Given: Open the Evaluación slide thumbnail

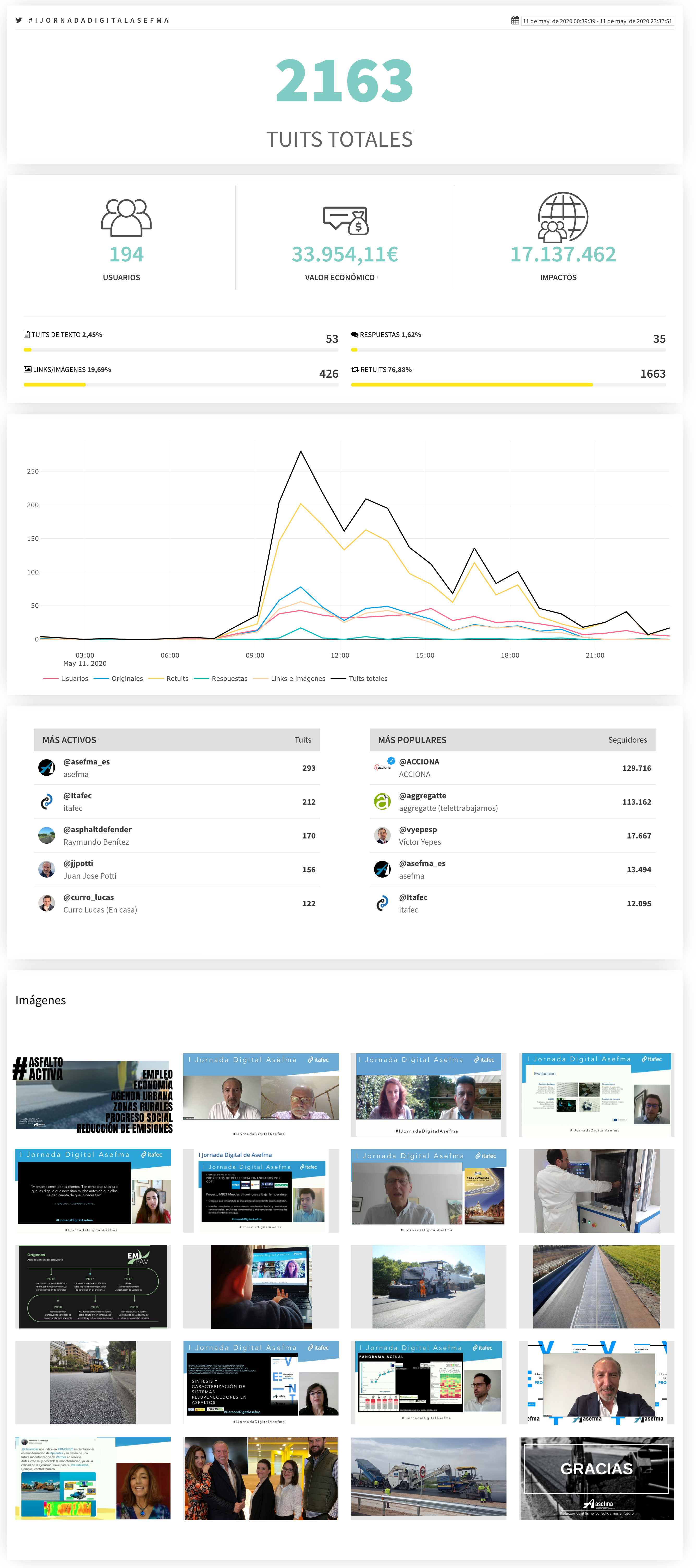Looking at the screenshot, I should point(597,1094).
